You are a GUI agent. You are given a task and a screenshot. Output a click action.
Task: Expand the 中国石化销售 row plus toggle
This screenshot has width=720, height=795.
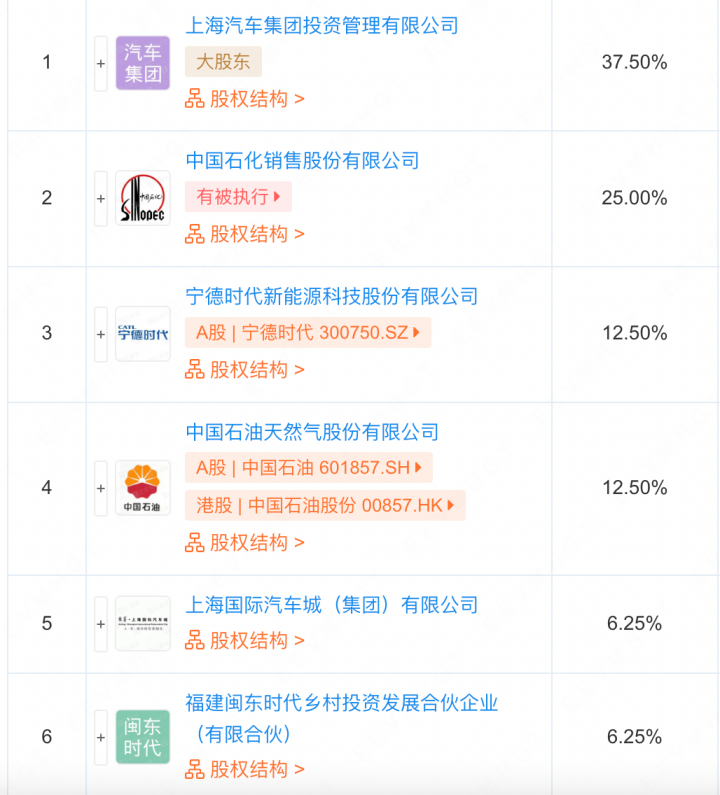[101, 198]
